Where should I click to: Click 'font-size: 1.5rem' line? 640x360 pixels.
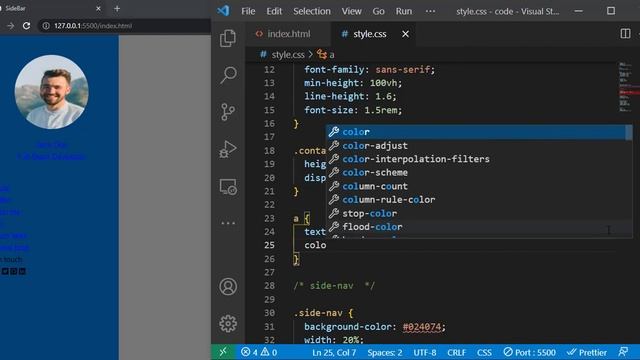[353, 110]
